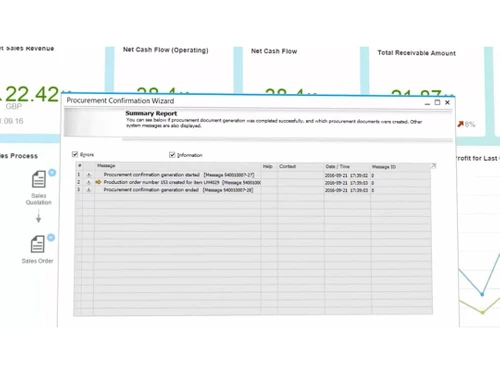Open the Sales Quotation document icon
The image size is (500, 375).
point(39,179)
